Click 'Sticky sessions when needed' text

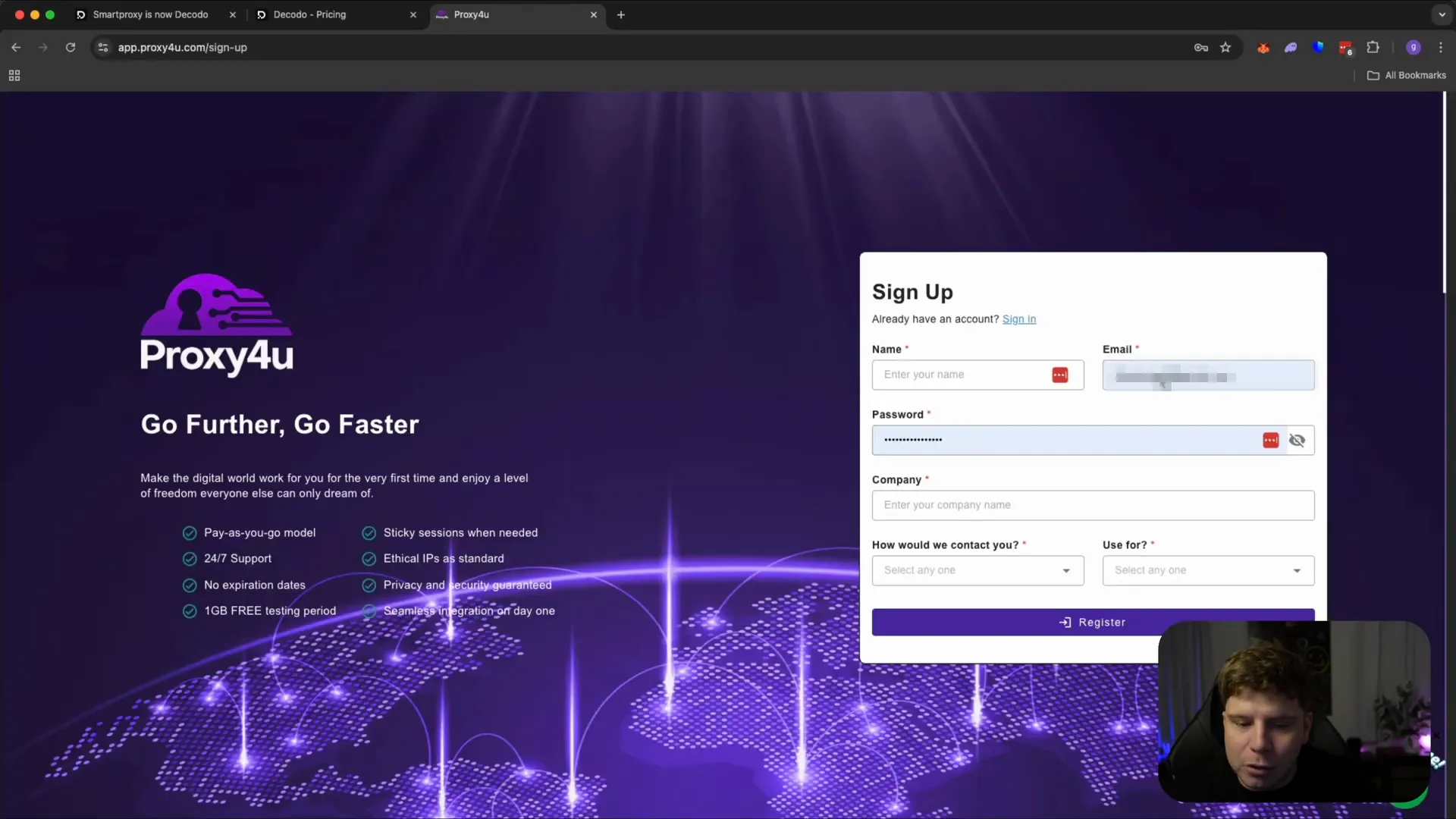[x=460, y=533]
